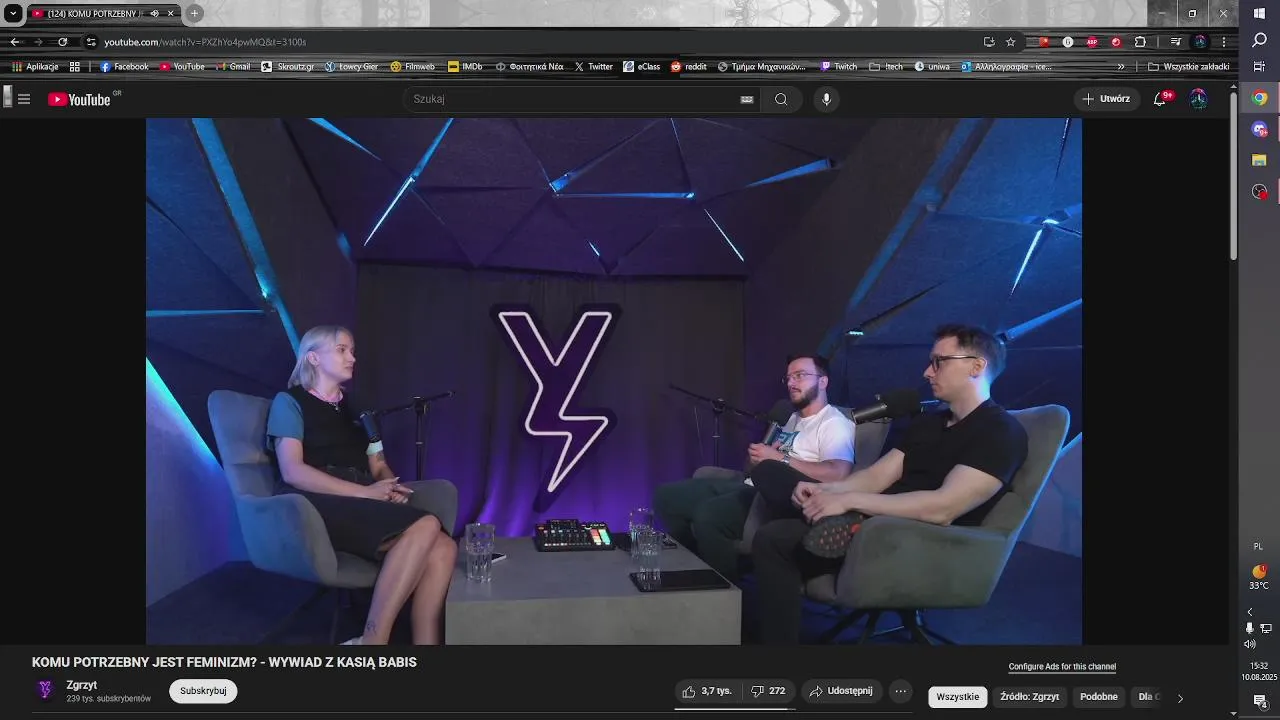Install app icon in address bar
The width and height of the screenshot is (1280, 720).
click(989, 42)
